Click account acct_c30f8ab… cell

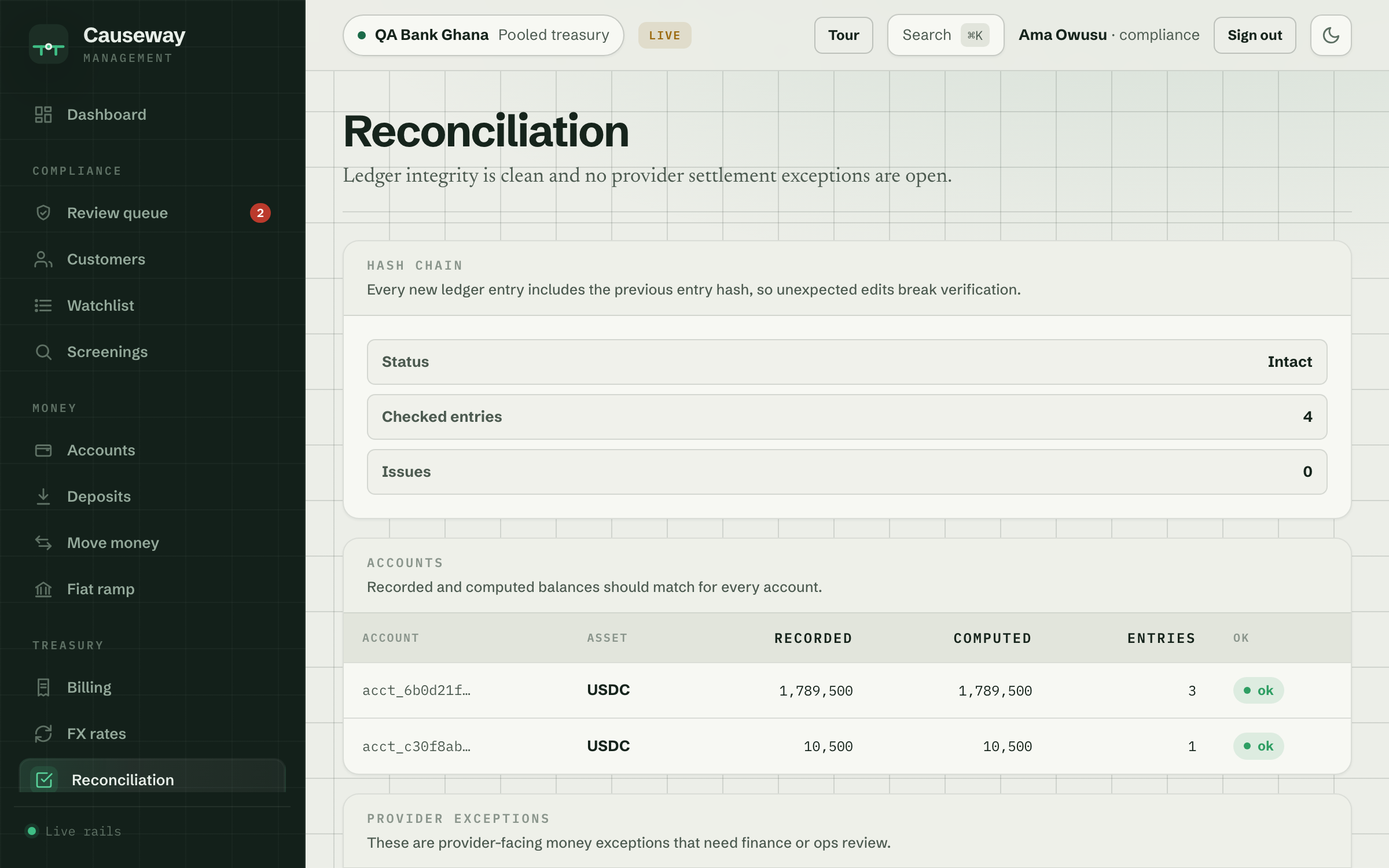click(417, 746)
